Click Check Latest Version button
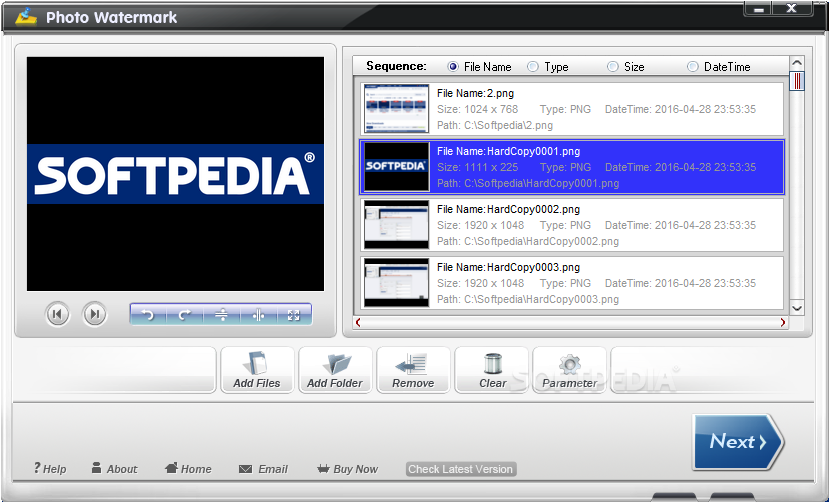The width and height of the screenshot is (829, 502). (460, 469)
